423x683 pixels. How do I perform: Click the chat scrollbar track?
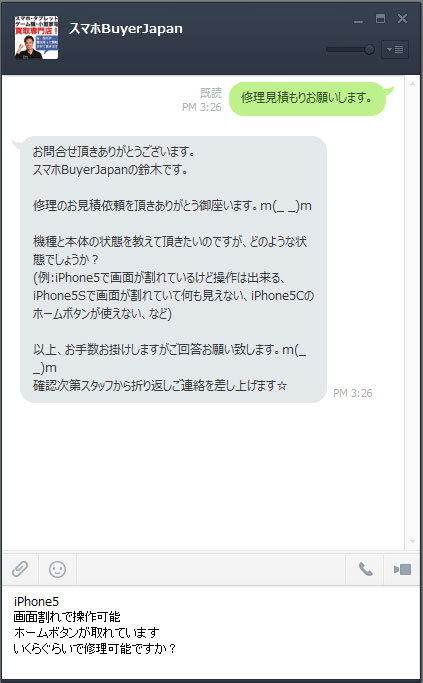(412, 312)
